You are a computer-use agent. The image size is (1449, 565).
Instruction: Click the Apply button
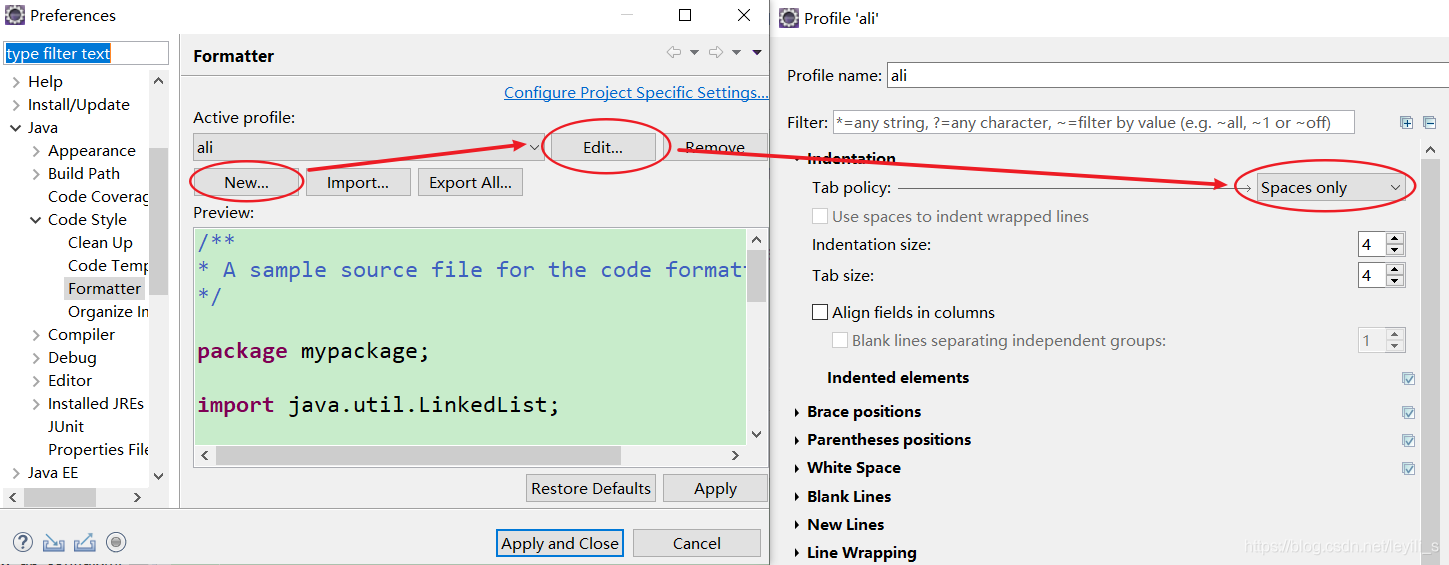coord(715,488)
